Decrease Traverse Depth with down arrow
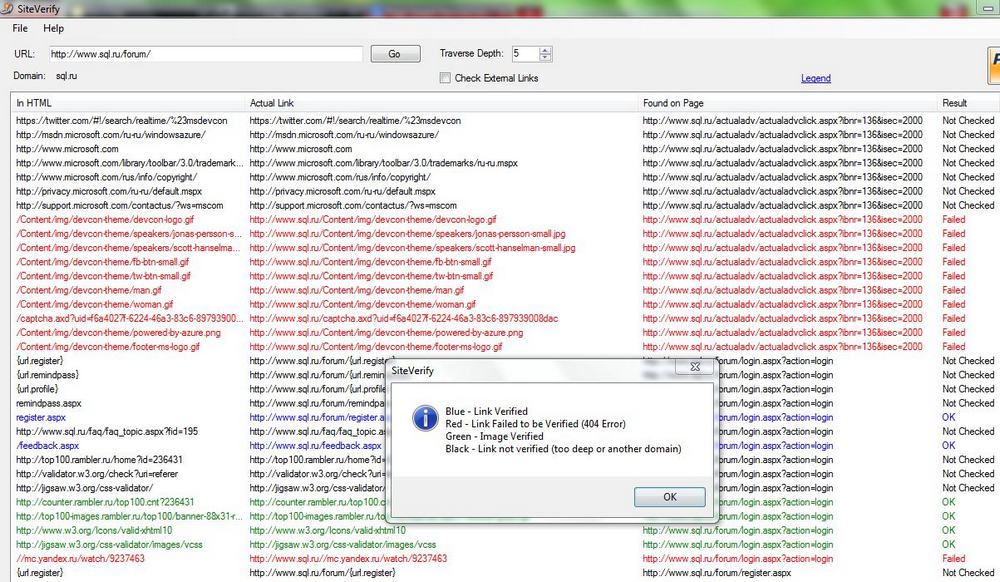This screenshot has width=1000, height=582. point(545,58)
